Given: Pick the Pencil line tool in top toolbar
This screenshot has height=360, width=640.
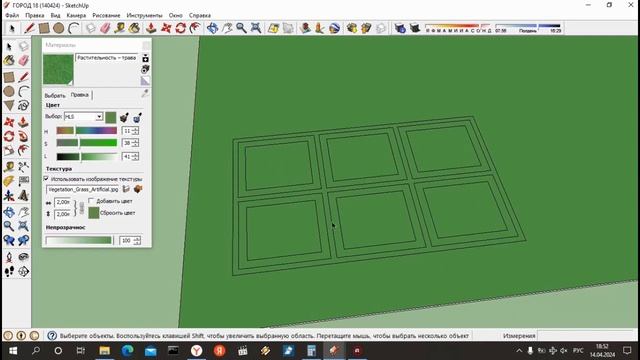Looking at the screenshot, I should coord(29,28).
